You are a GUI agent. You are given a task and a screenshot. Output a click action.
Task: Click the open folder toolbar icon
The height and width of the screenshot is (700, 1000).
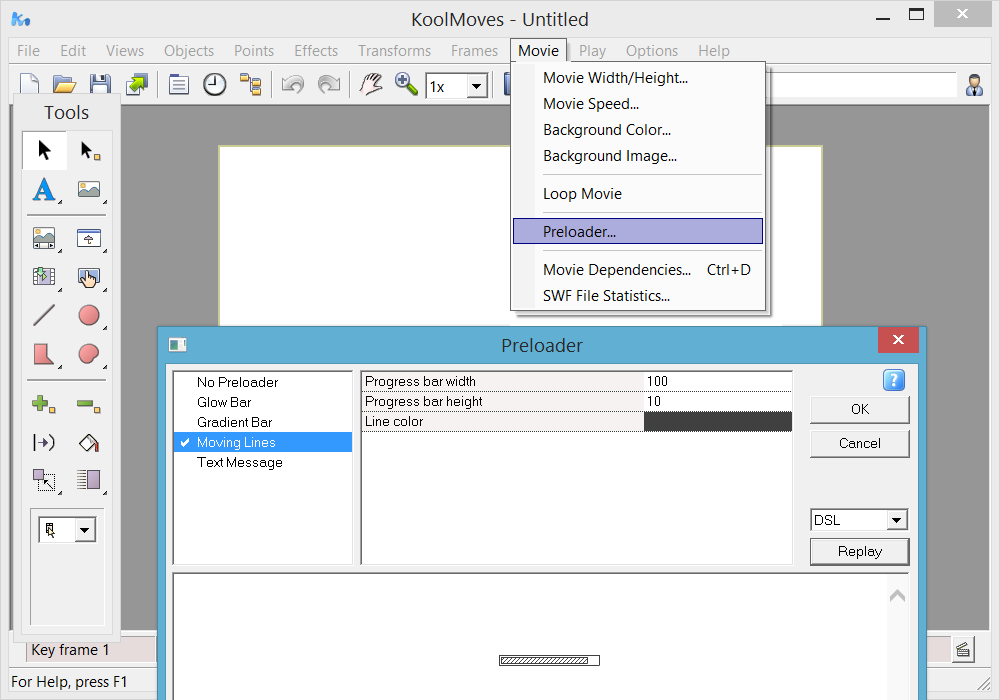point(64,84)
